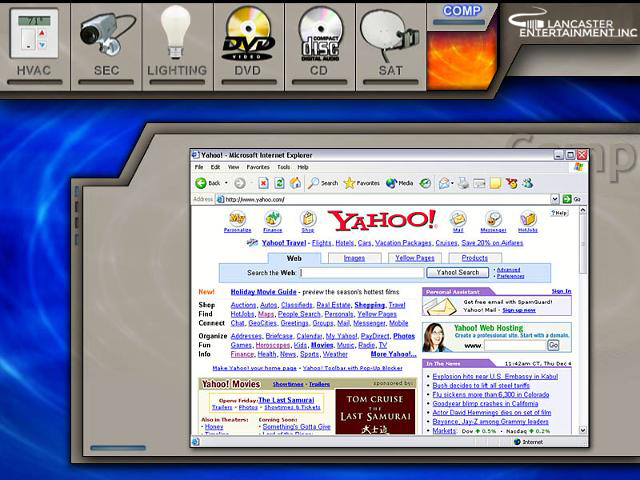The height and width of the screenshot is (480, 640).
Task: Open the Yahoo HotJobs icon
Action: click(528, 222)
